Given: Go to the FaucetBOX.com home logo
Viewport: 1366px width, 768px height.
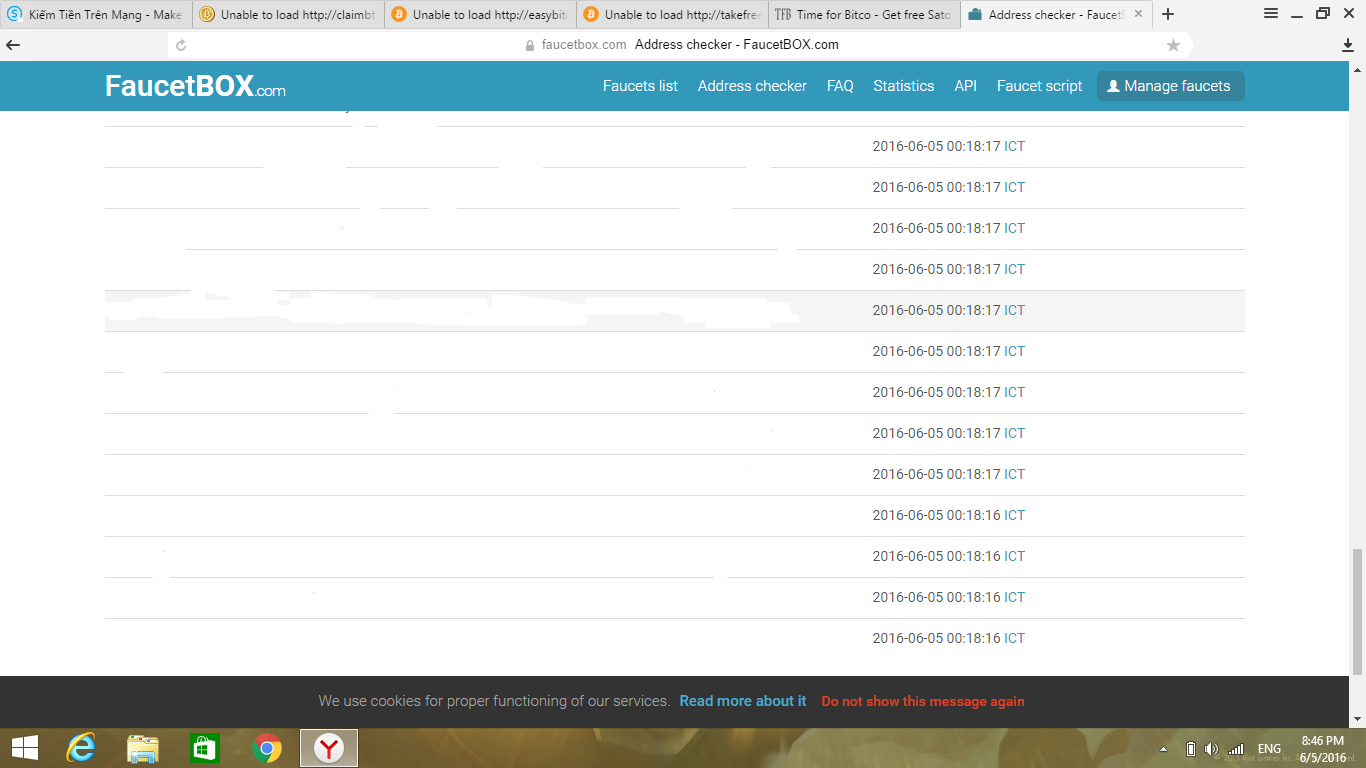Looking at the screenshot, I should [195, 86].
